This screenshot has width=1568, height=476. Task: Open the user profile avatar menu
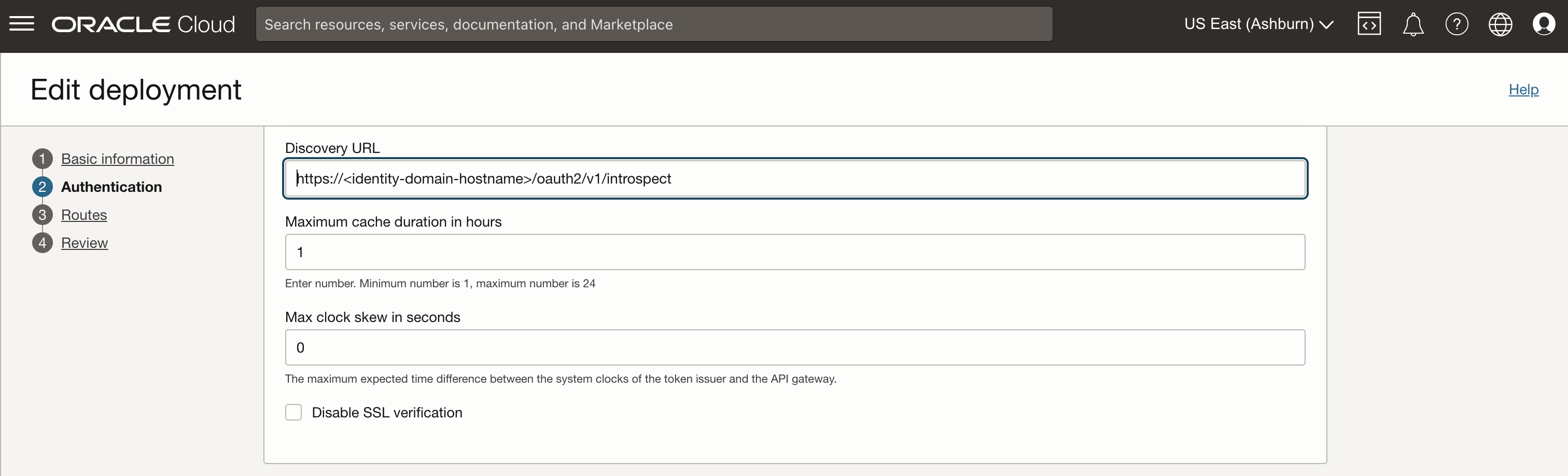pyautogui.click(x=1544, y=24)
